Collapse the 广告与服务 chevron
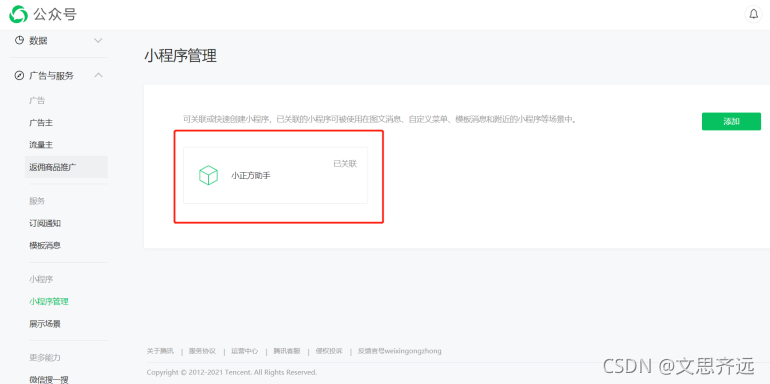 pos(98,75)
